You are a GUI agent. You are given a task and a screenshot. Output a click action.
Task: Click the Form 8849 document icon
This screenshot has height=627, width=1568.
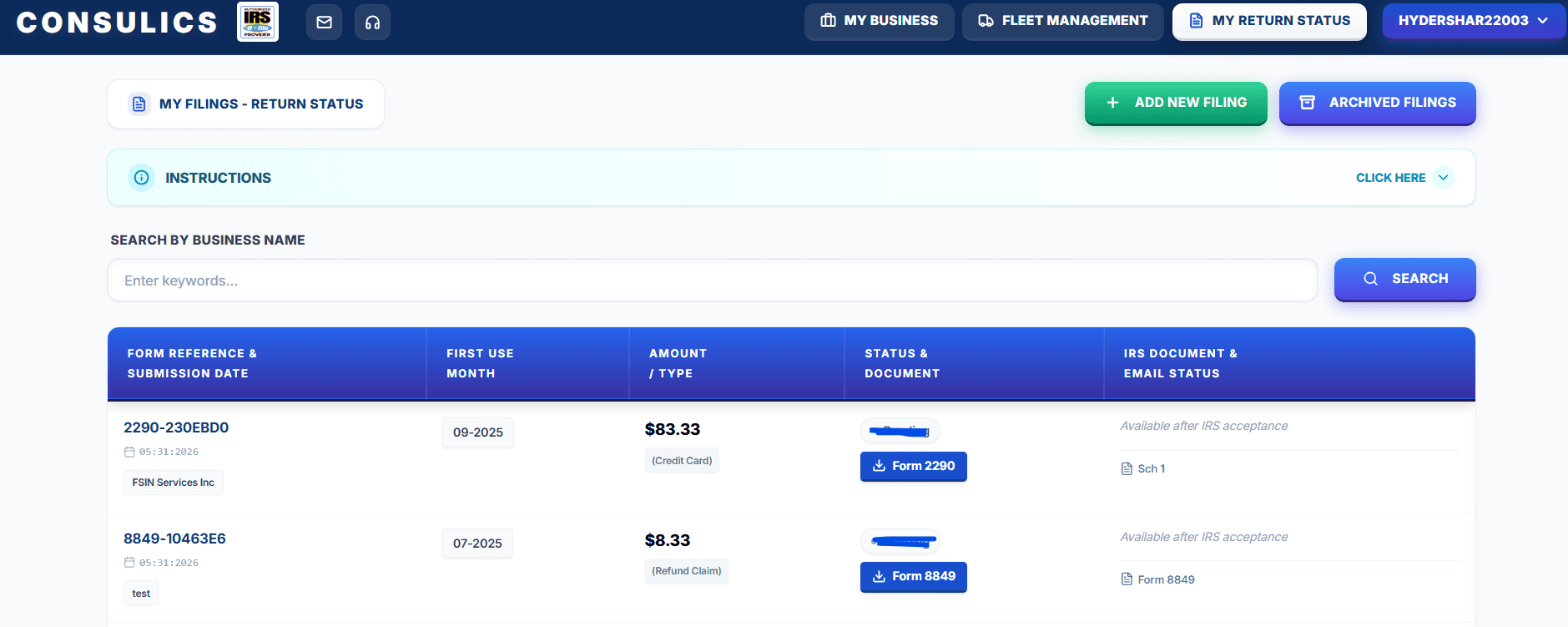[x=1127, y=579]
